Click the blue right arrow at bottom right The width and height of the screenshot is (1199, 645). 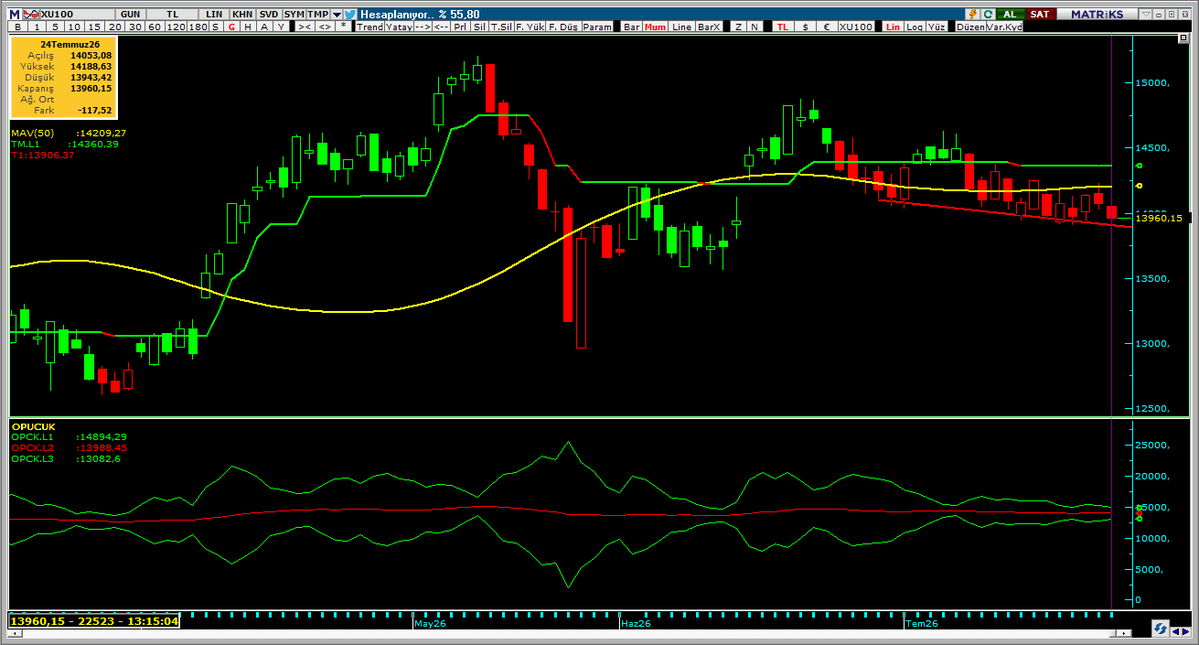click(1185, 631)
